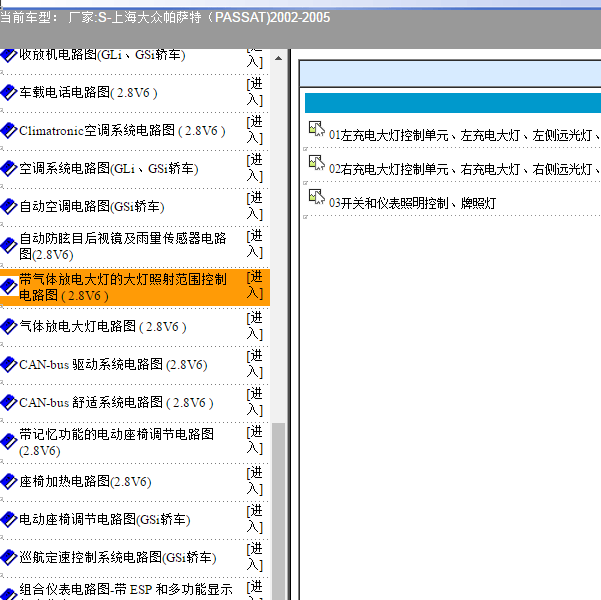601x600 pixels.
Task: Select 自动空调电路图(GSi轿车)
Action: [92, 206]
